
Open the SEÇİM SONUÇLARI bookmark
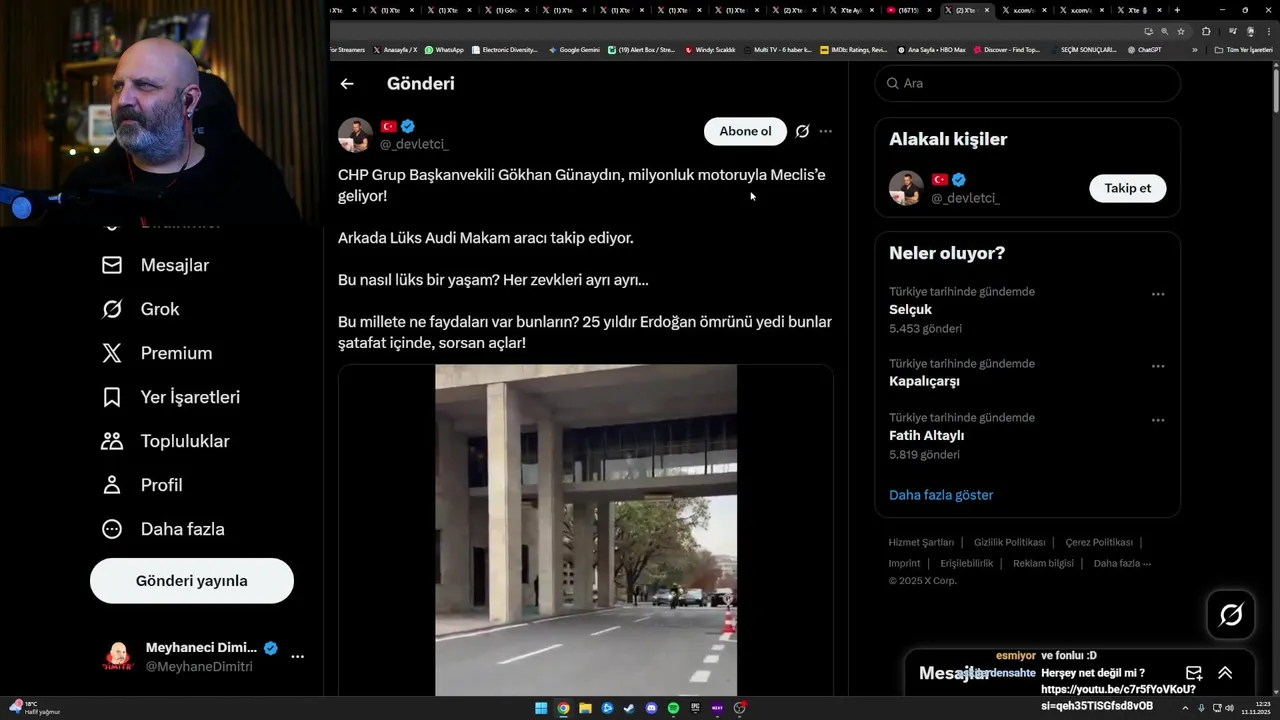pos(1083,49)
